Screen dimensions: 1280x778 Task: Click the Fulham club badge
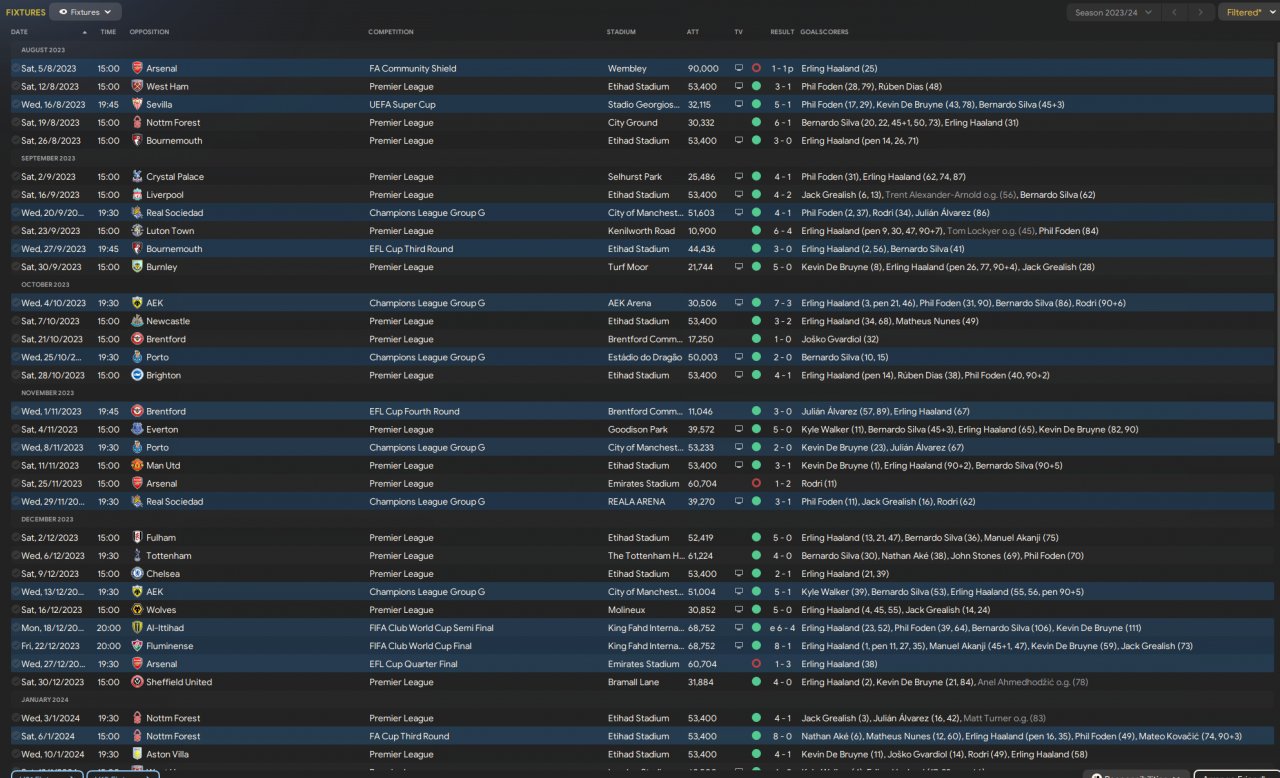pos(137,537)
